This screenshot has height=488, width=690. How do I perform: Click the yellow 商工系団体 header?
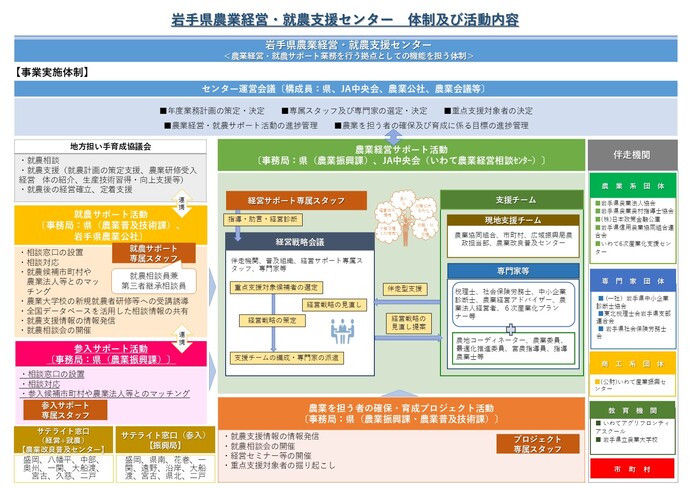[x=633, y=364]
